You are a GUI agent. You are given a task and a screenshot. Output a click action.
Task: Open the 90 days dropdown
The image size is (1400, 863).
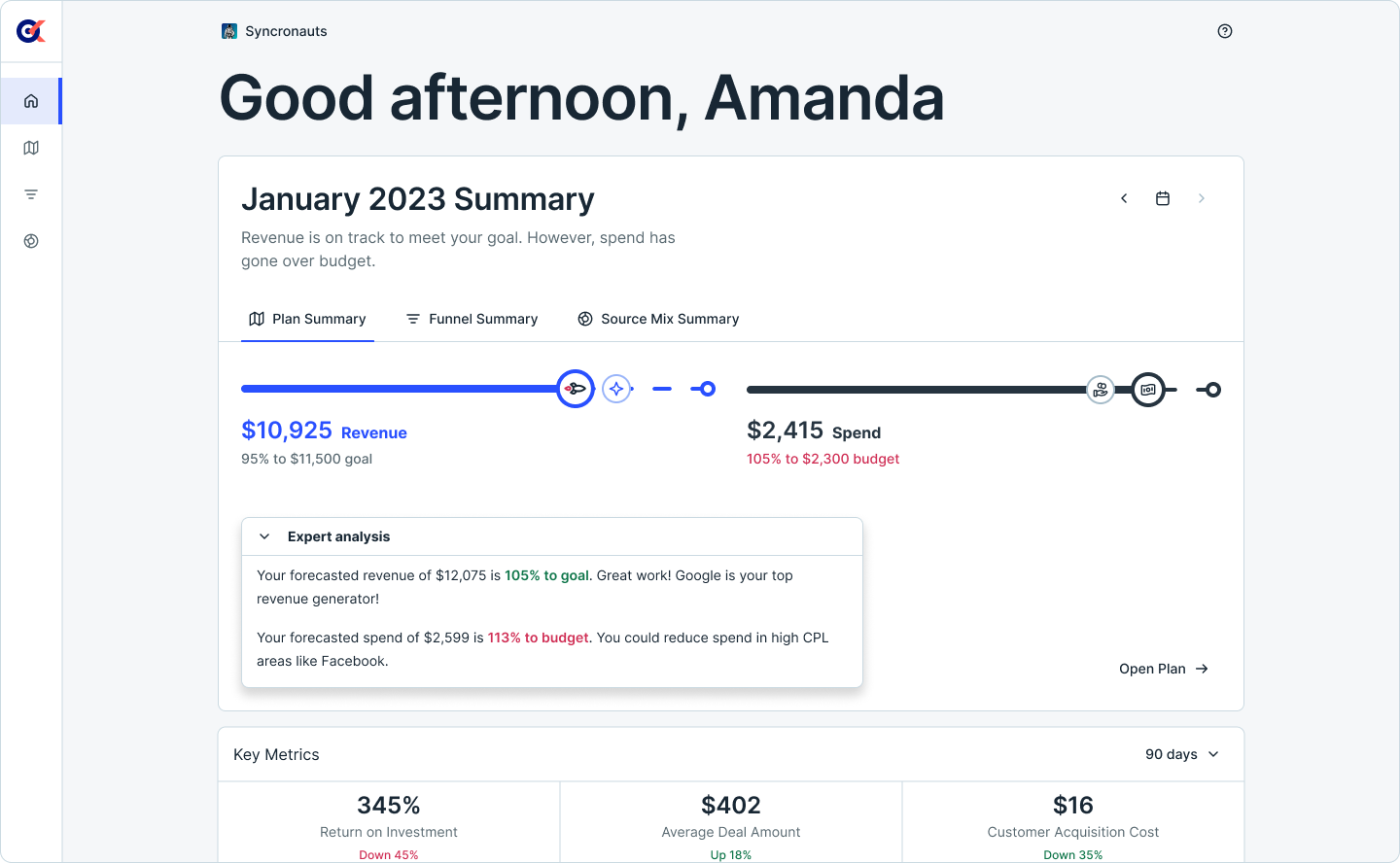(1182, 754)
